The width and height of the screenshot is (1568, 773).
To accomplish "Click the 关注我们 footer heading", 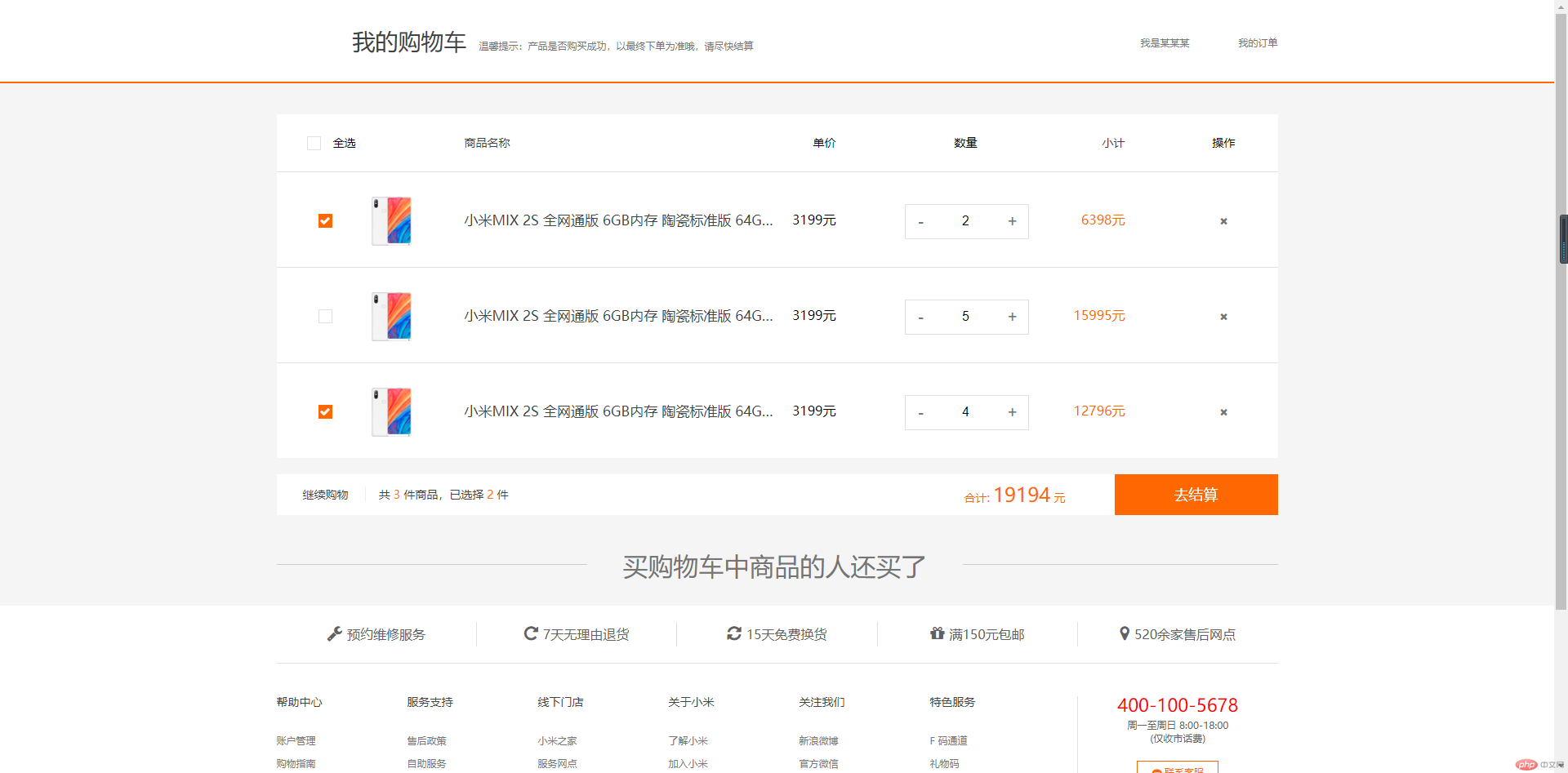I will [822, 702].
